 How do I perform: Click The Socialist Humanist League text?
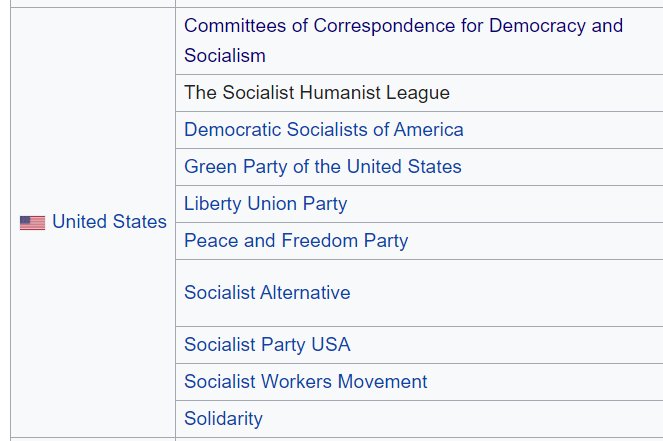316,93
